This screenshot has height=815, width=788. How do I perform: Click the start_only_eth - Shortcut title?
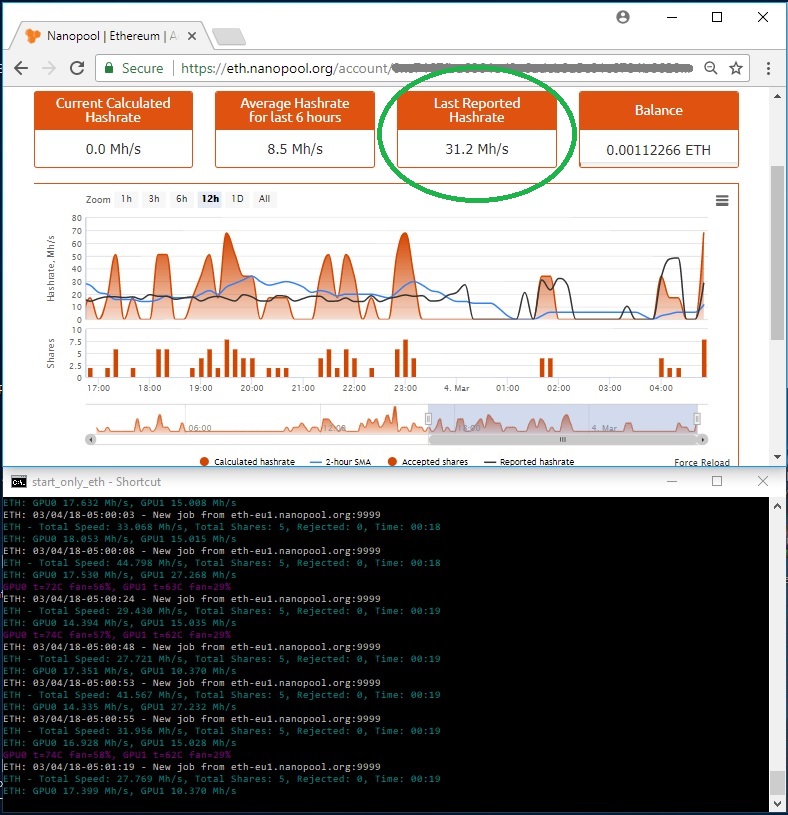click(x=97, y=482)
